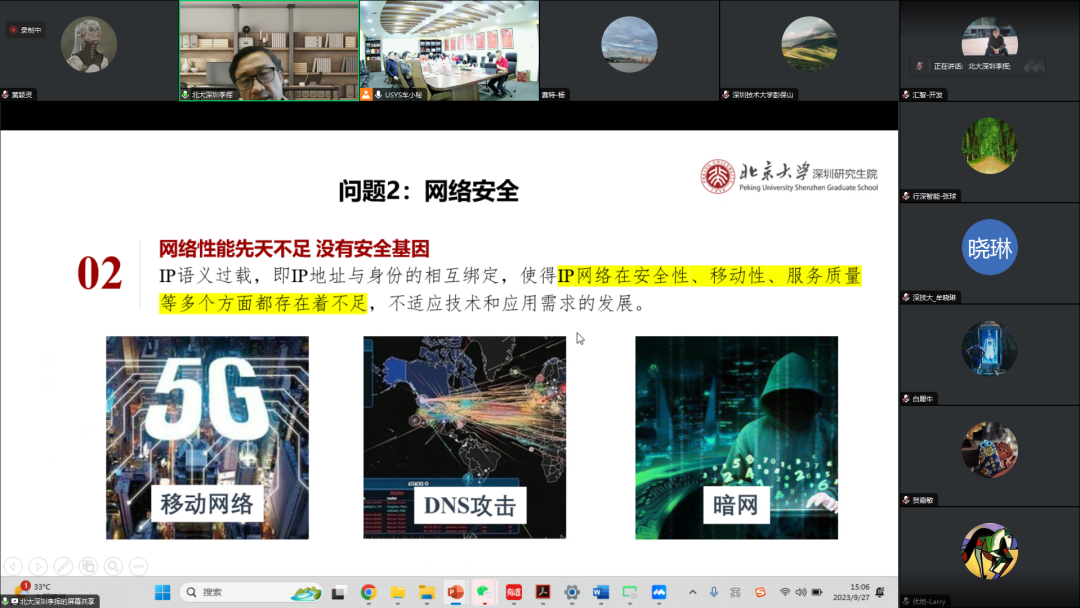1080x608 pixels.
Task: Open Microsoft Word from the taskbar
Action: 601,592
